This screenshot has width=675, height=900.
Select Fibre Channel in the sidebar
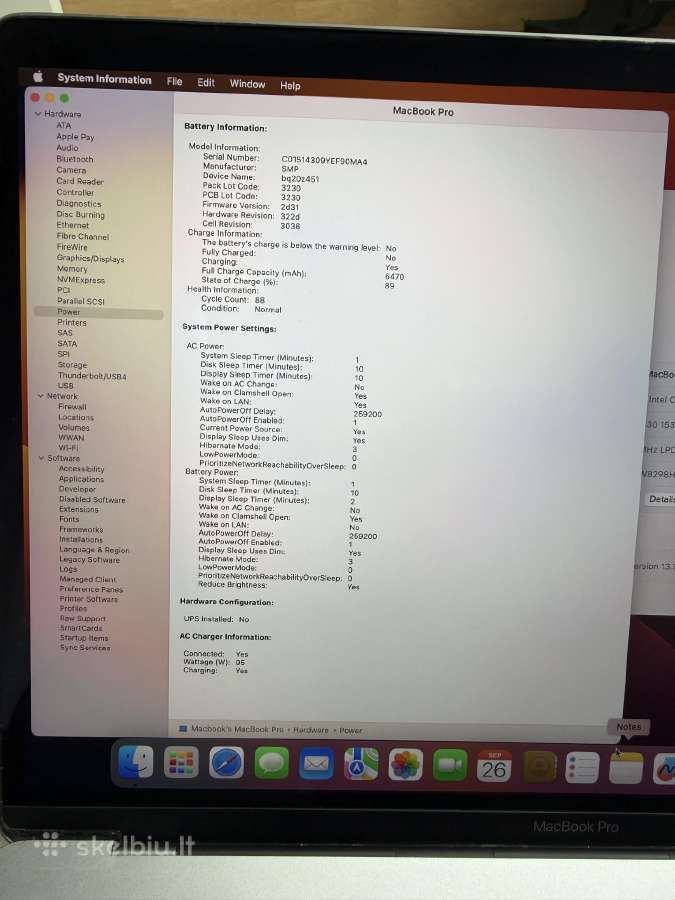(x=83, y=236)
